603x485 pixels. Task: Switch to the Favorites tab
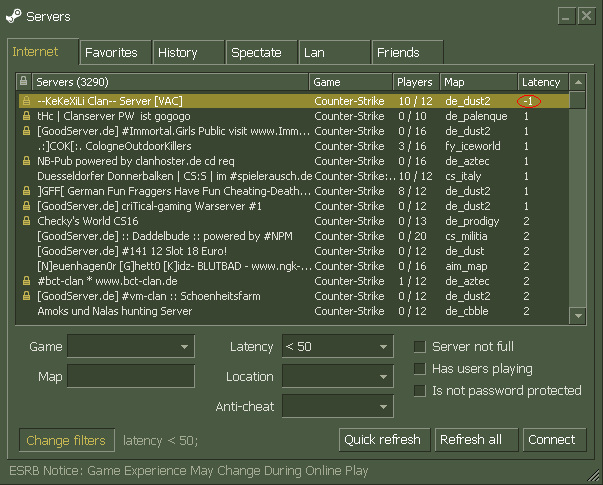(116, 52)
